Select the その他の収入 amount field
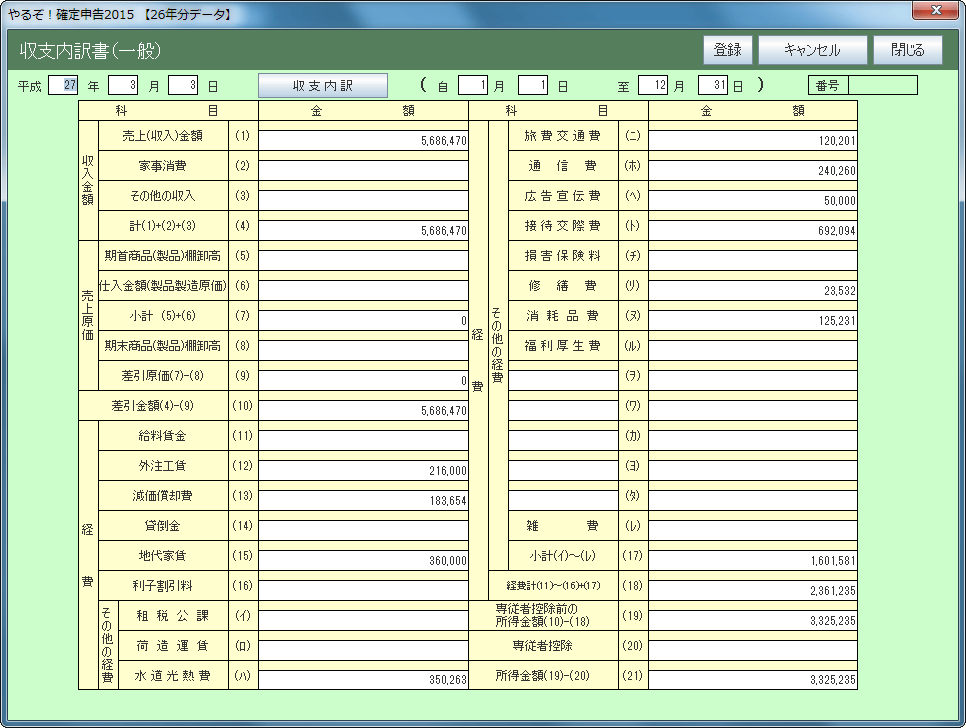The image size is (966, 728). point(363,200)
